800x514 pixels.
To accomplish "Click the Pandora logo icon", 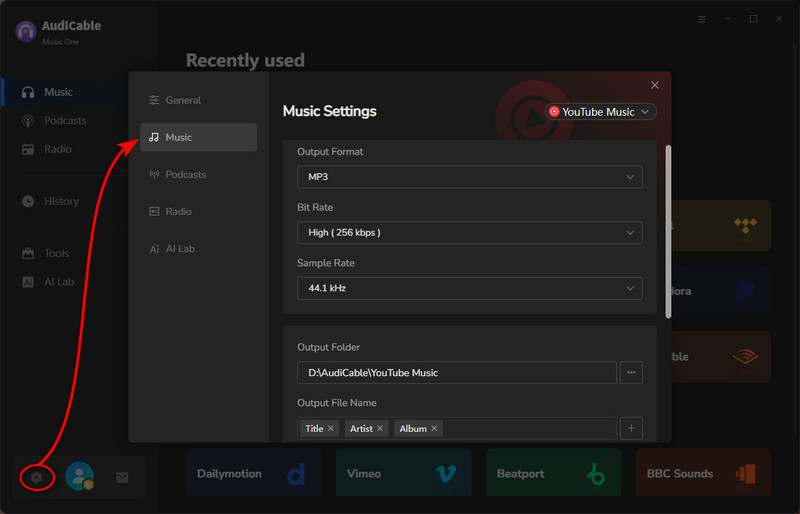I will tap(745, 291).
